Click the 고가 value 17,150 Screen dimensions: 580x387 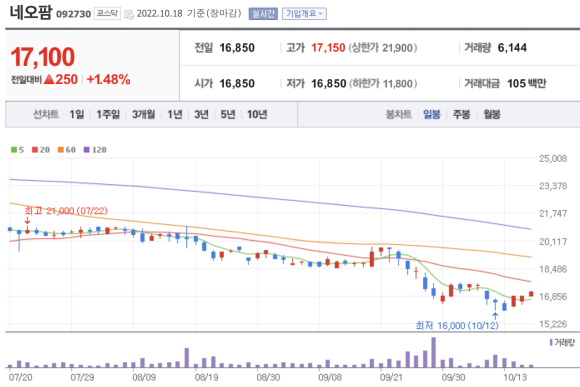[x=328, y=48]
